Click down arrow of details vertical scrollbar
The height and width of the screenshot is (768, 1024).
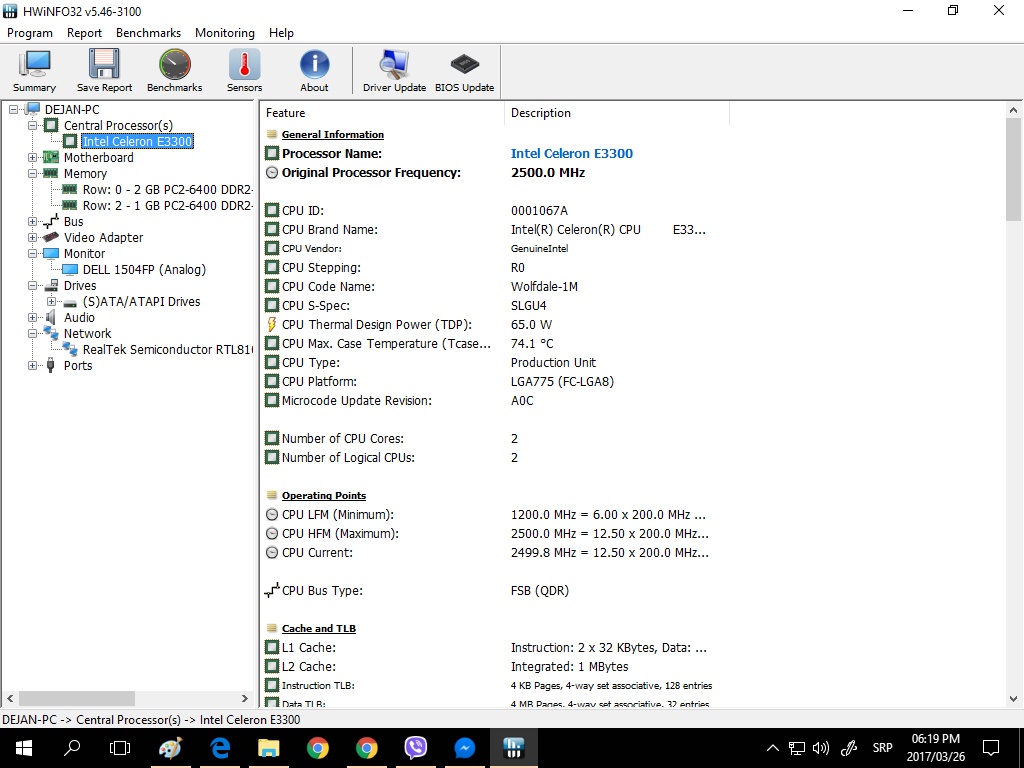1013,699
